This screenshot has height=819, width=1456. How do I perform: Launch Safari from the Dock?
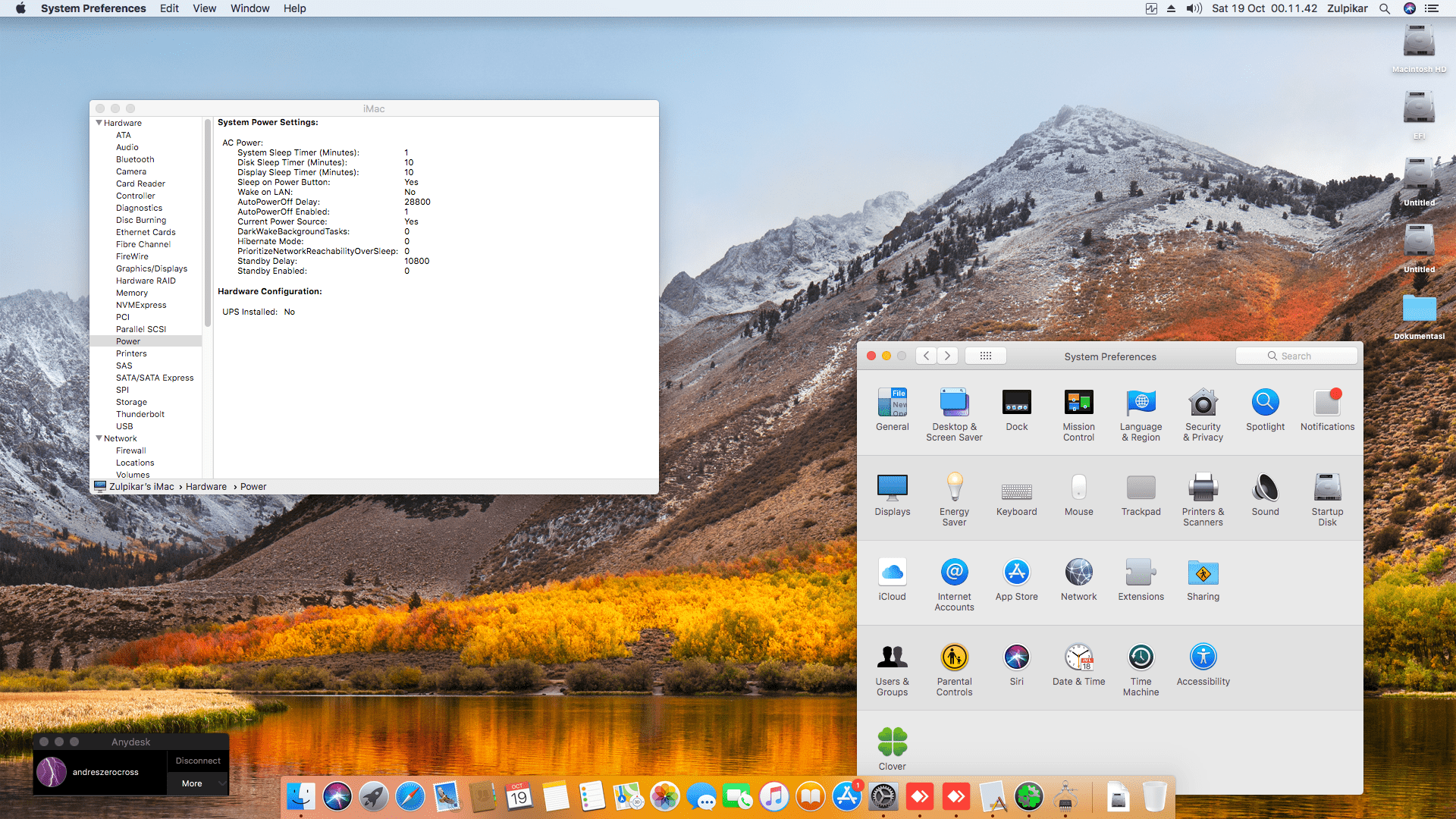(410, 796)
